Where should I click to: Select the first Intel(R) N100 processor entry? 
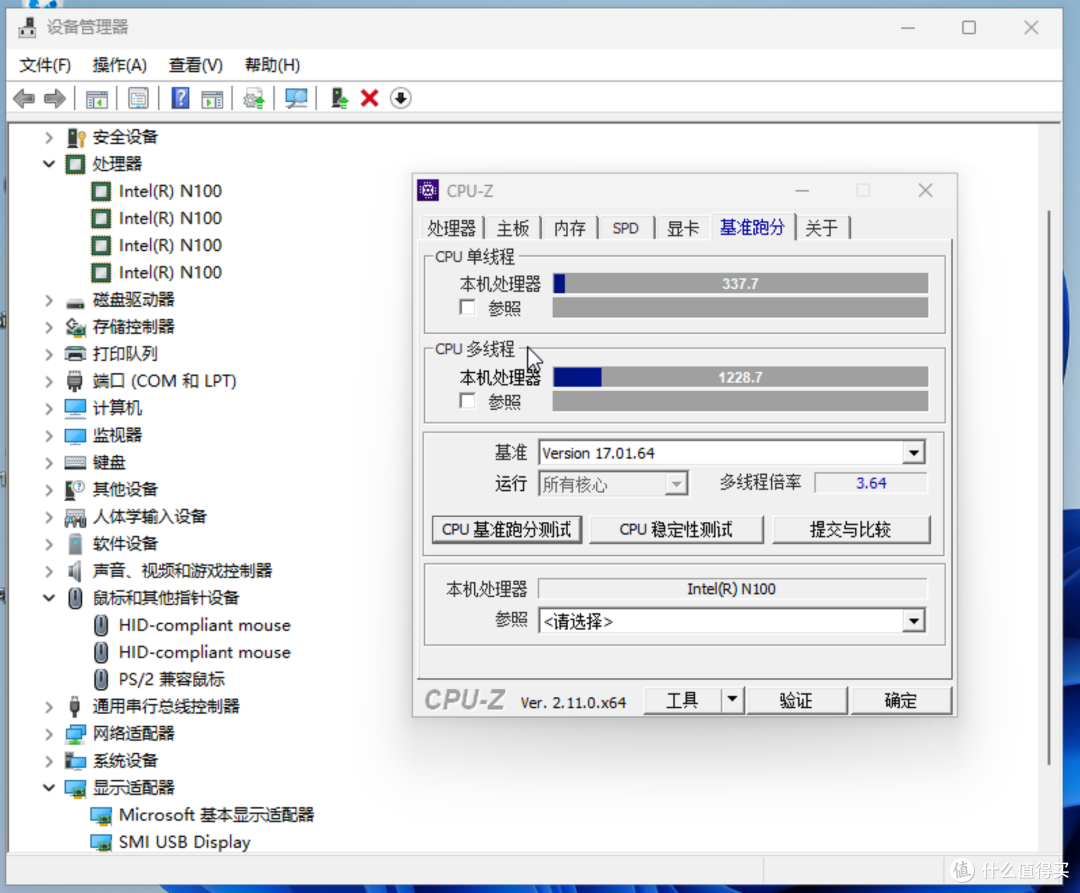point(170,191)
